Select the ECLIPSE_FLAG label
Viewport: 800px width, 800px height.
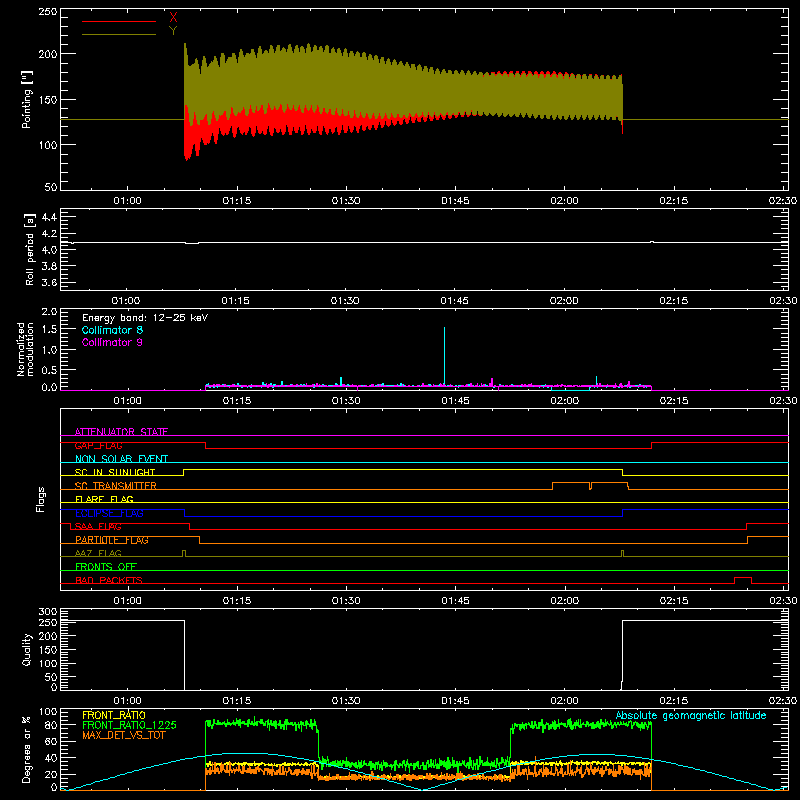tap(109, 513)
